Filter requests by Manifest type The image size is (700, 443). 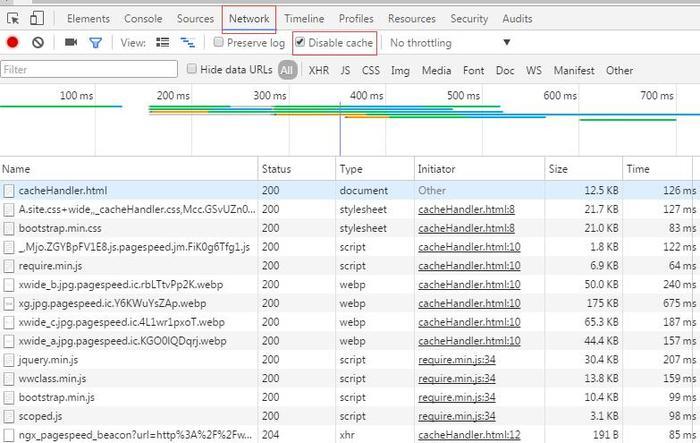click(574, 71)
